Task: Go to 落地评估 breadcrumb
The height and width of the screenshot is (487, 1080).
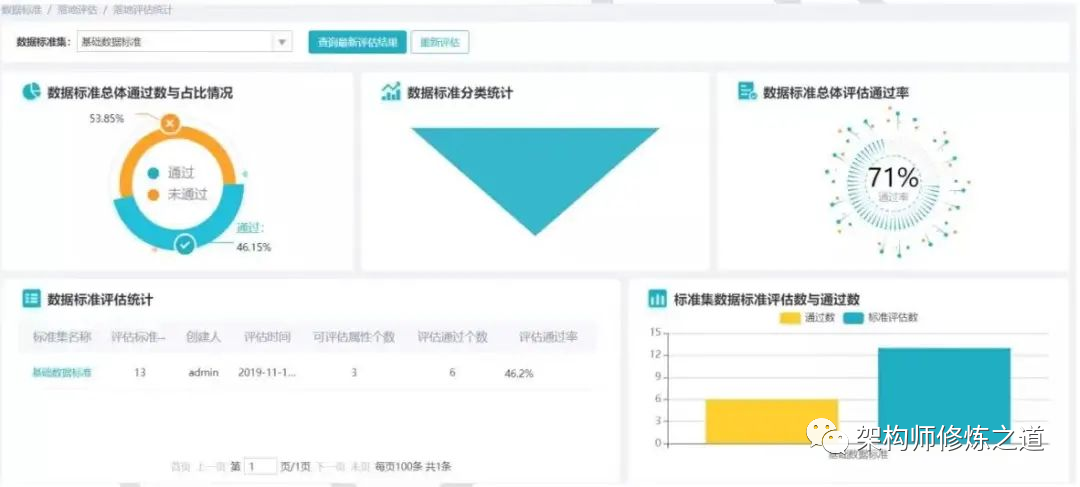Action: (x=76, y=10)
